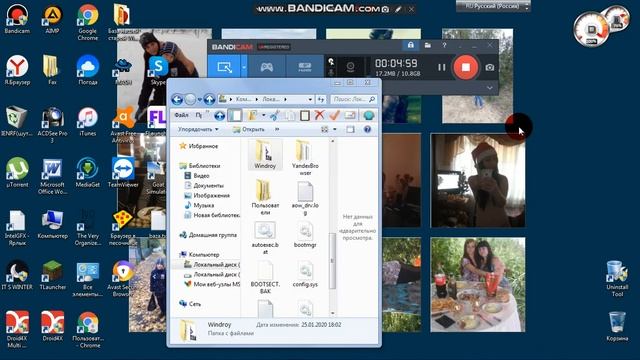Refresh the Explorer folder view
Image resolution: width=640 pixels, height=360 pixels.
[x=321, y=99]
